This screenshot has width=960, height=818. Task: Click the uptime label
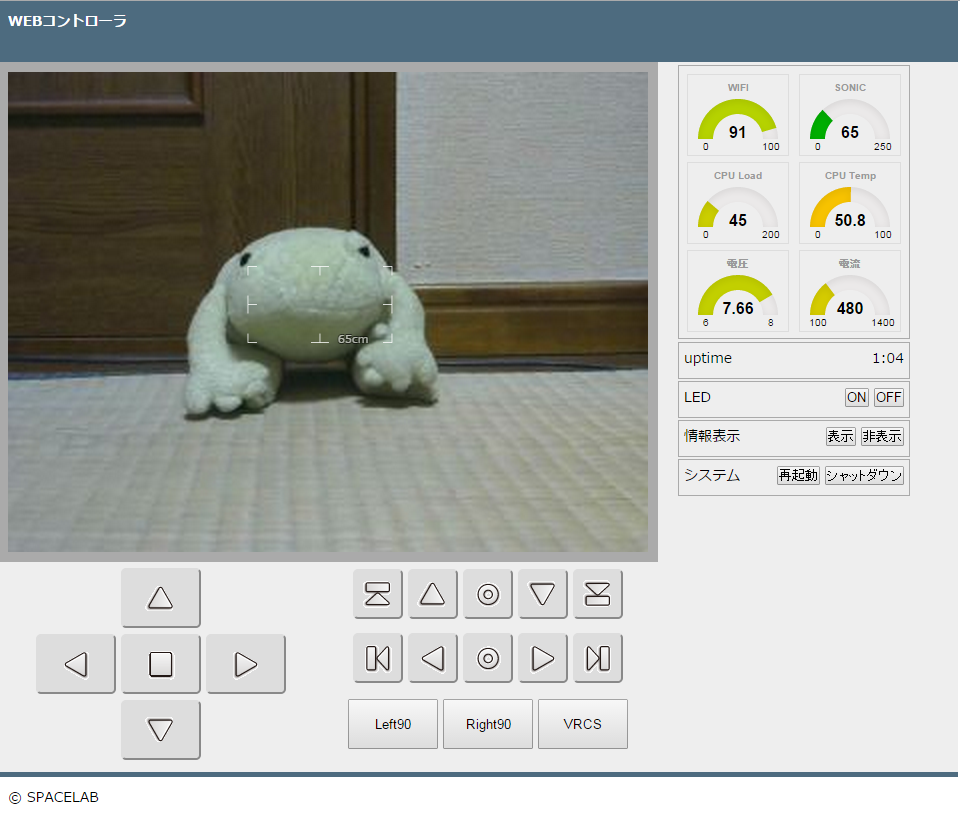pos(708,358)
